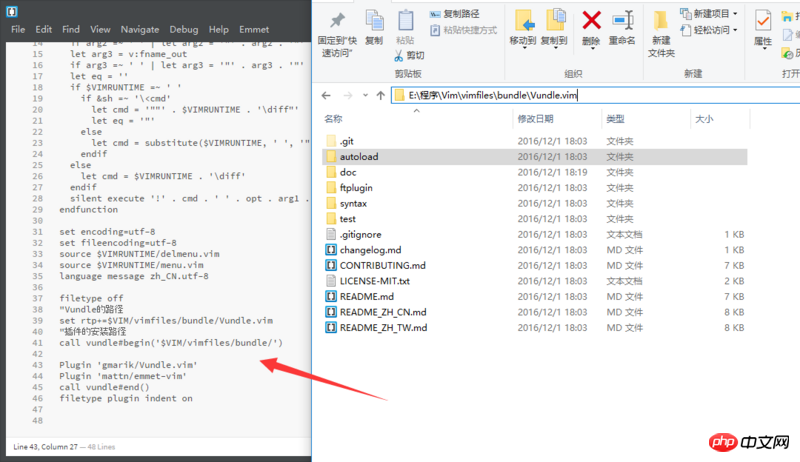Sort by Date modified (修改日期) column

535,119
